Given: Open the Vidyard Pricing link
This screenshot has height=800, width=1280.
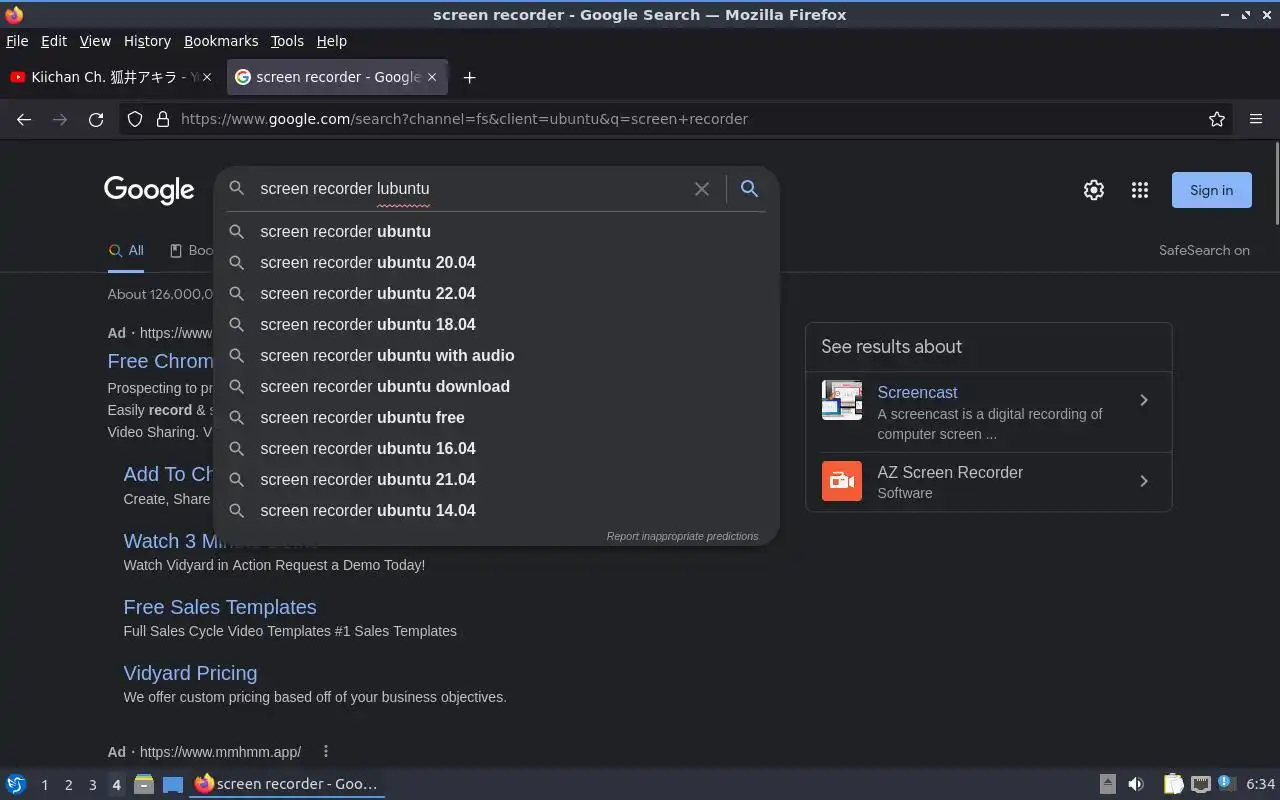Looking at the screenshot, I should pos(190,673).
